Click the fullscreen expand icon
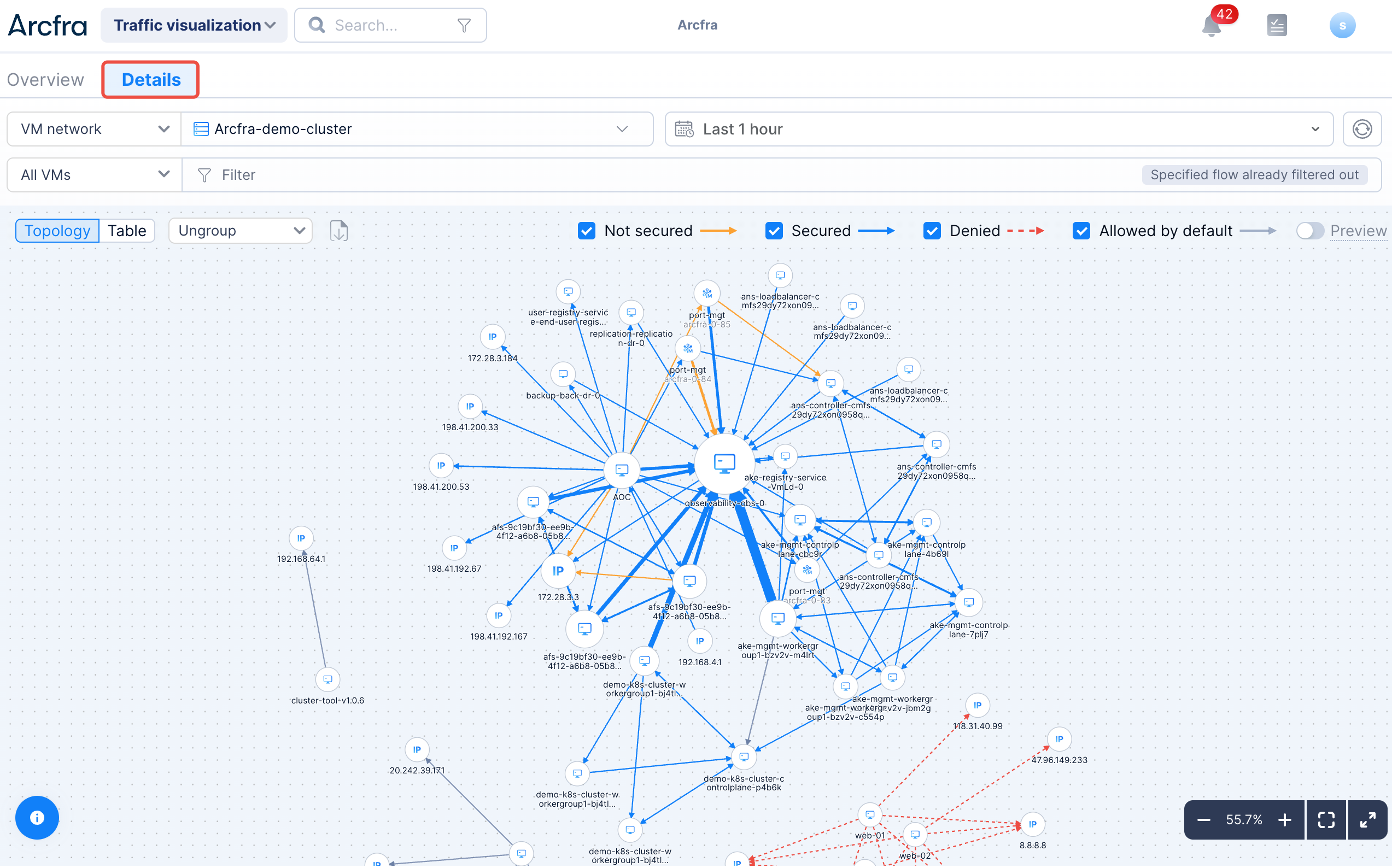 pos(1367,820)
